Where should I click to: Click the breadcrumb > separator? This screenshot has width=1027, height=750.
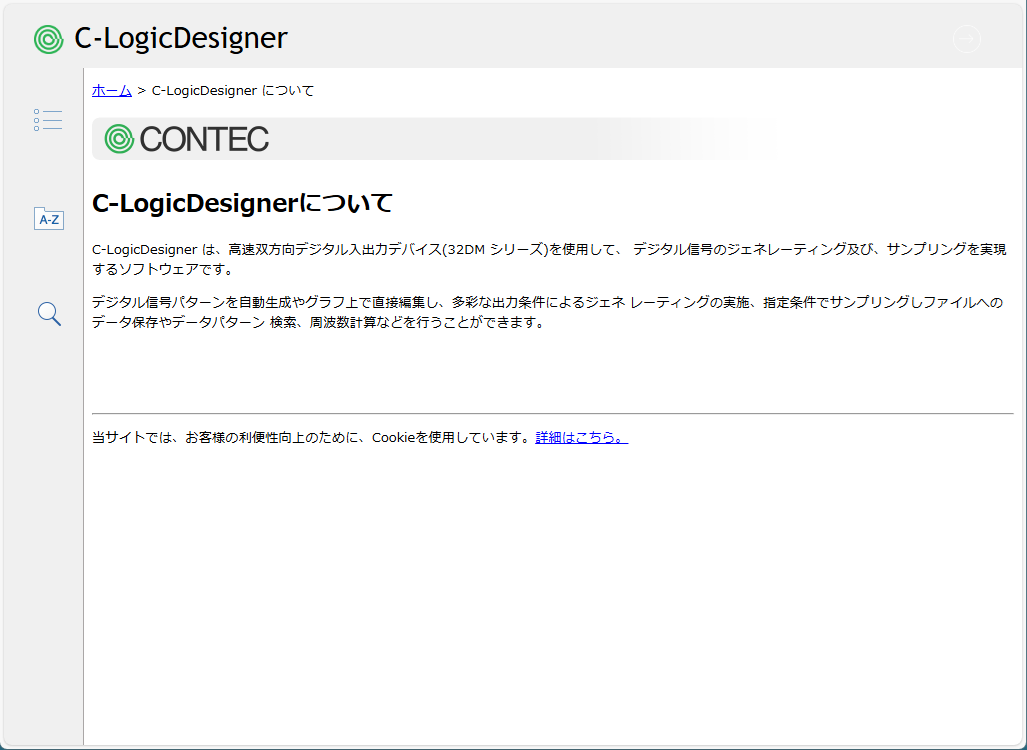coord(141,90)
